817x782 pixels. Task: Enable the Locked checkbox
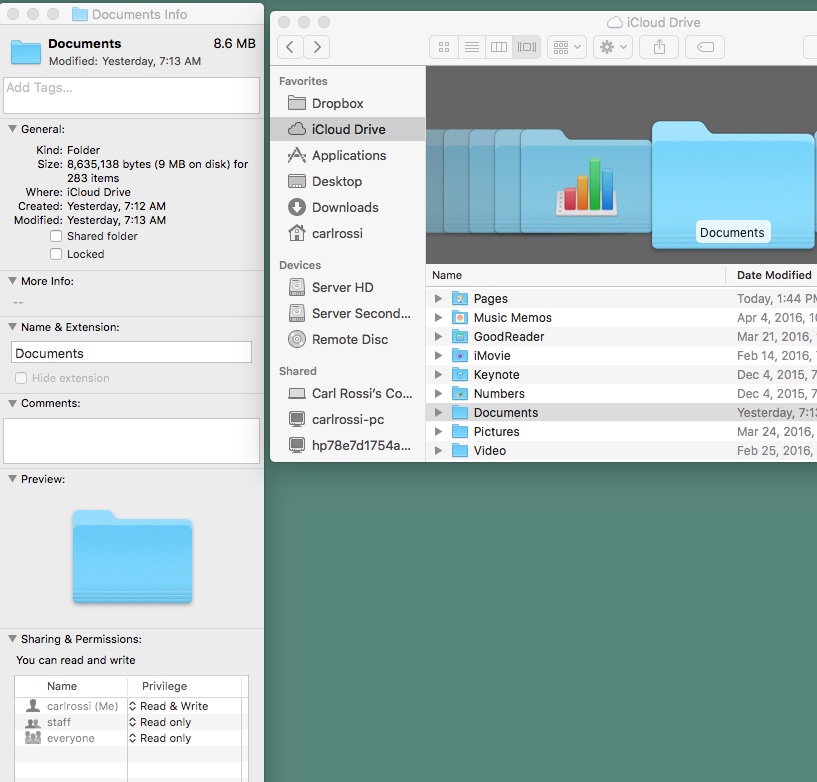[56, 254]
